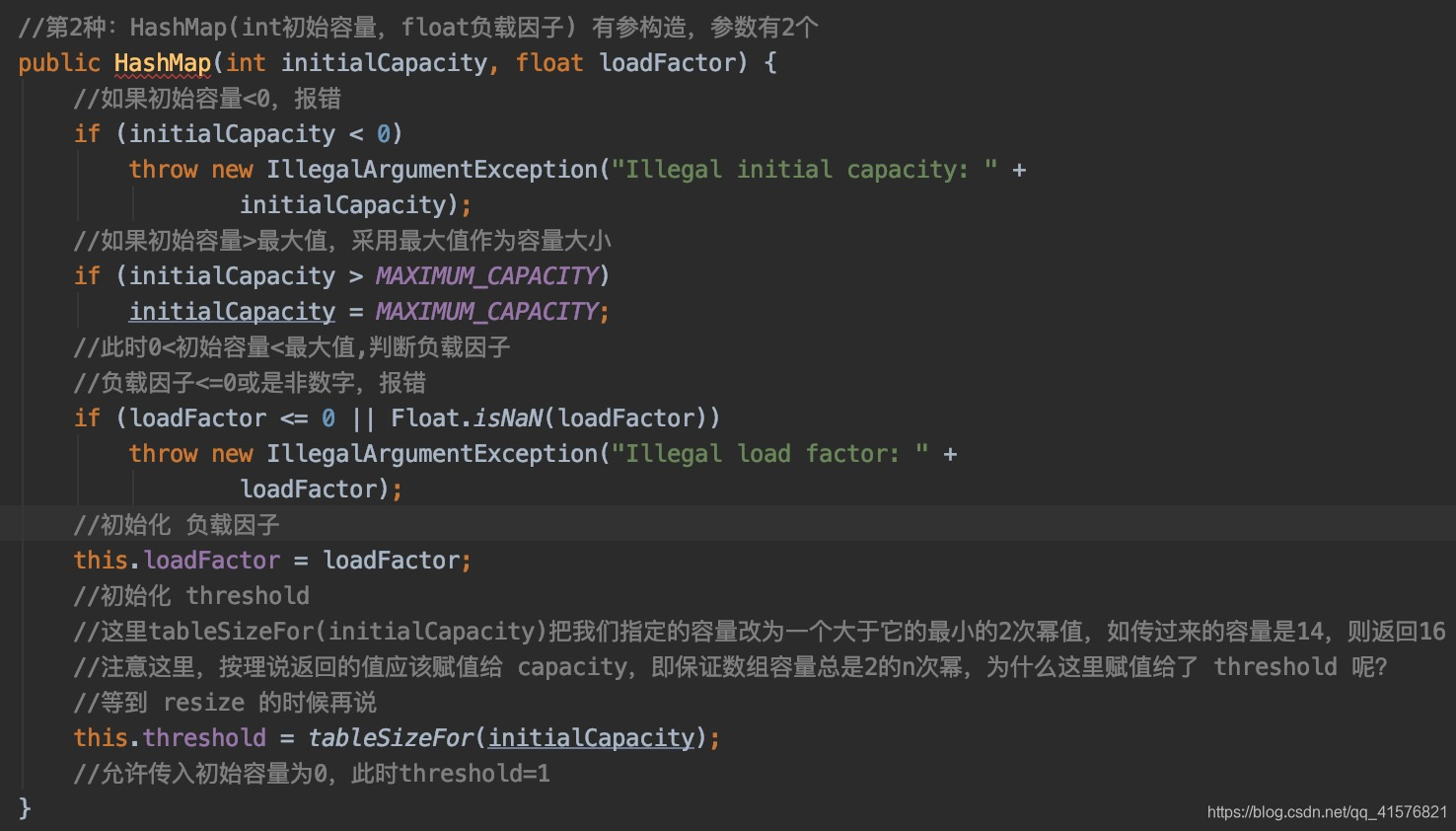
Task: Click the "Illegal load factor: " string
Action: click(769, 454)
